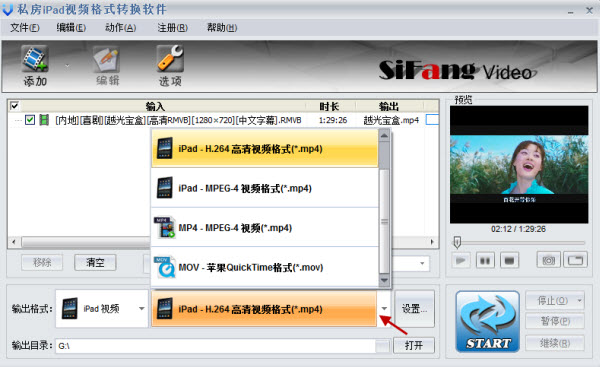Click the 清空 clear list button
The height and width of the screenshot is (367, 600).
[95, 263]
